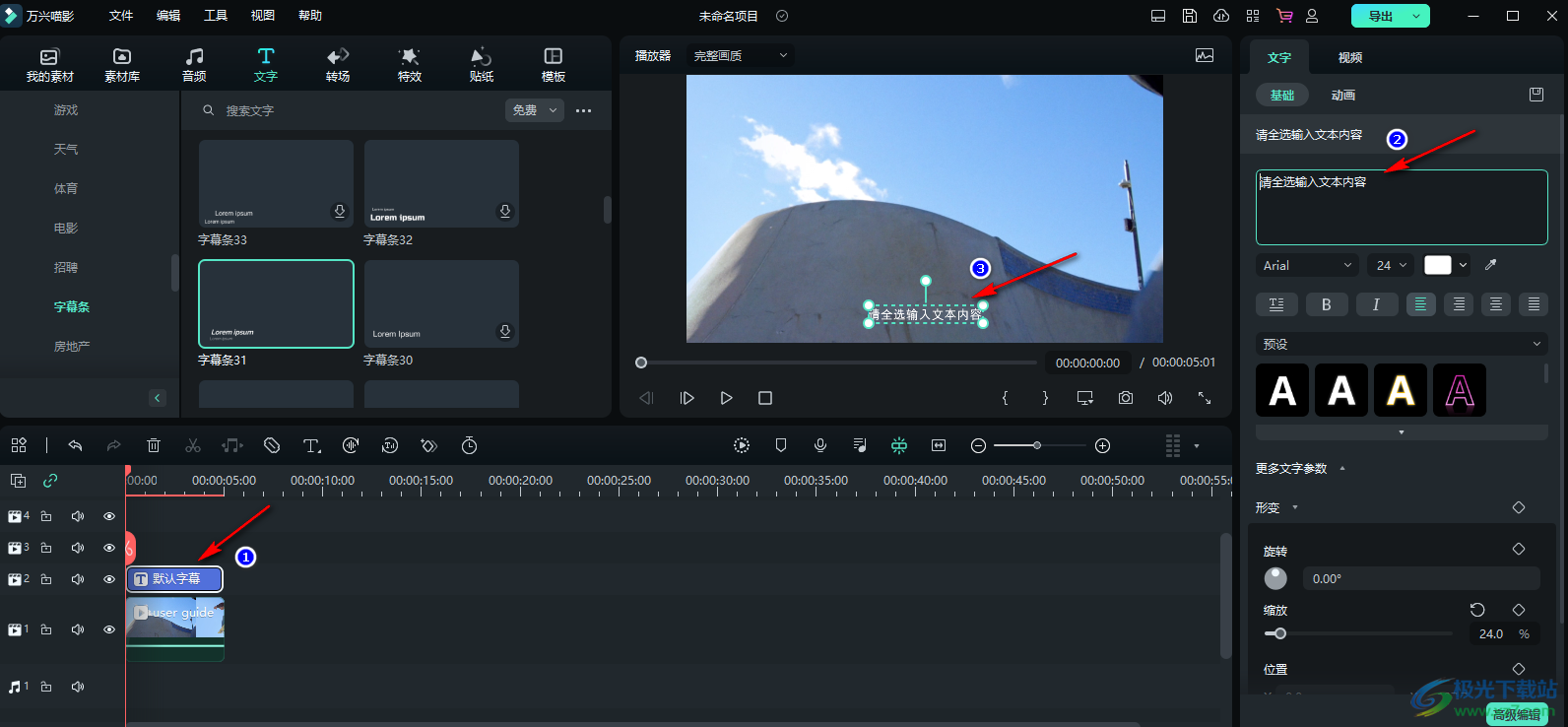The width and height of the screenshot is (1568, 727).
Task: Select the 房地产 category
Action: pyautogui.click(x=72, y=346)
